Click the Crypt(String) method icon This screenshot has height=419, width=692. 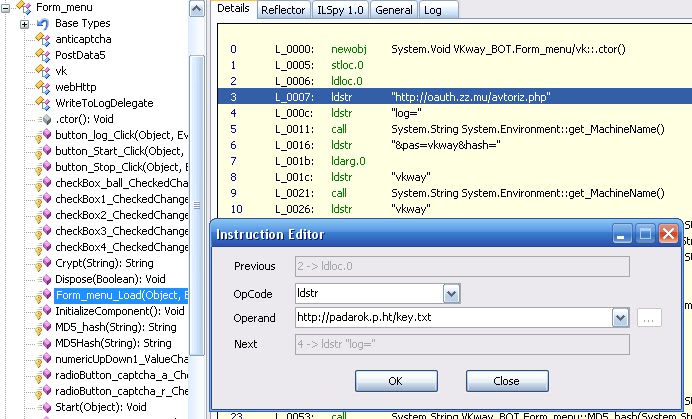tap(44, 263)
